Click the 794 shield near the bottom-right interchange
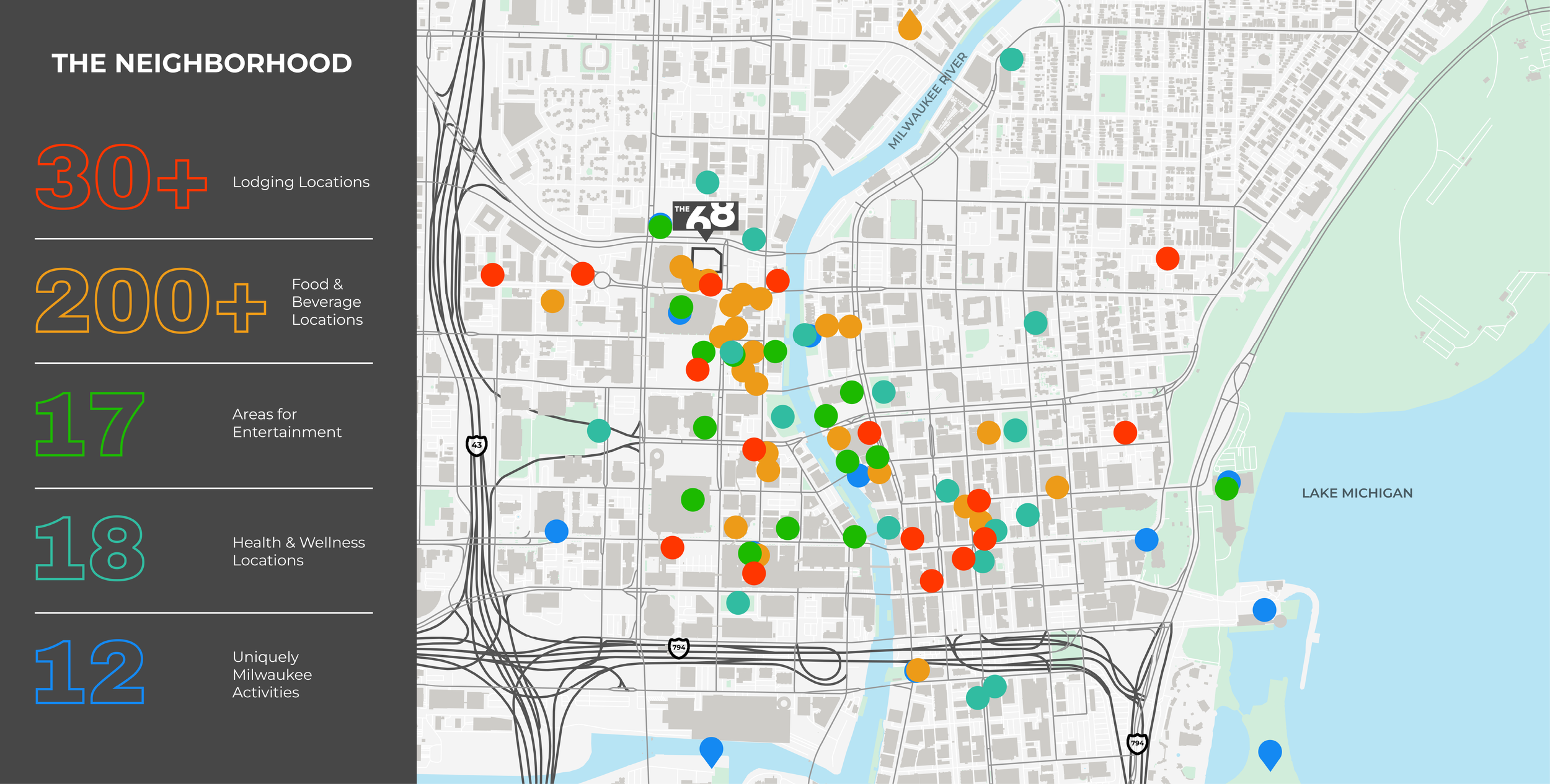This screenshot has height=784, width=1550. coord(1136,742)
